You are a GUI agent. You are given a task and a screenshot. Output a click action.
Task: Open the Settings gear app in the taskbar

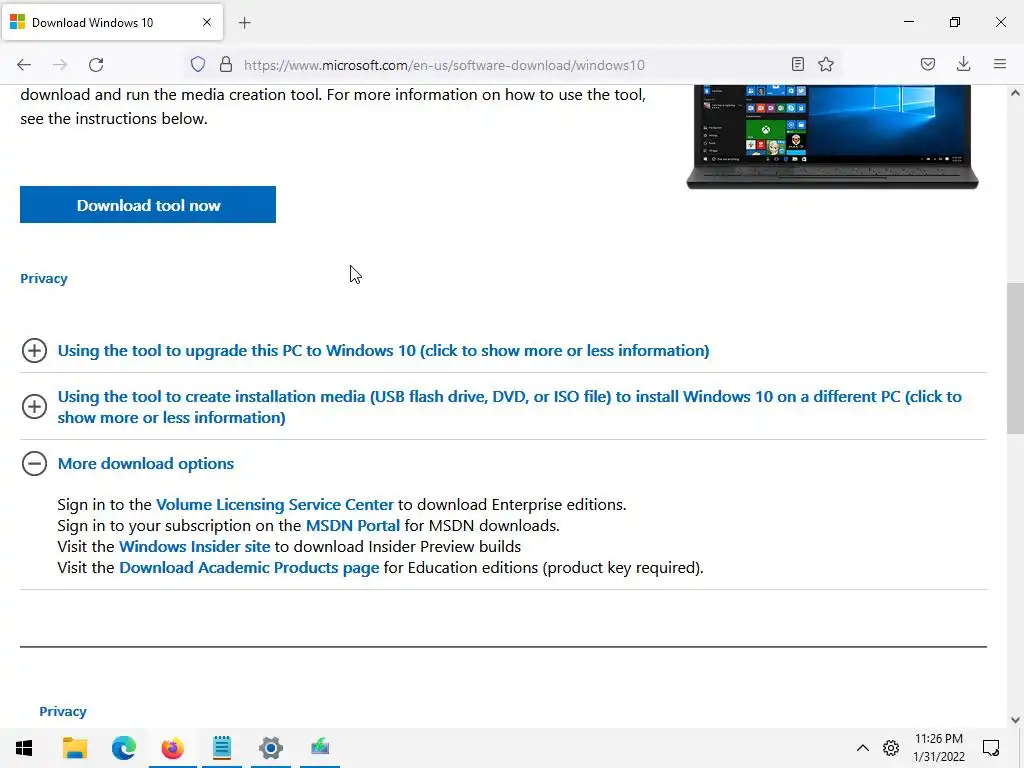point(271,748)
